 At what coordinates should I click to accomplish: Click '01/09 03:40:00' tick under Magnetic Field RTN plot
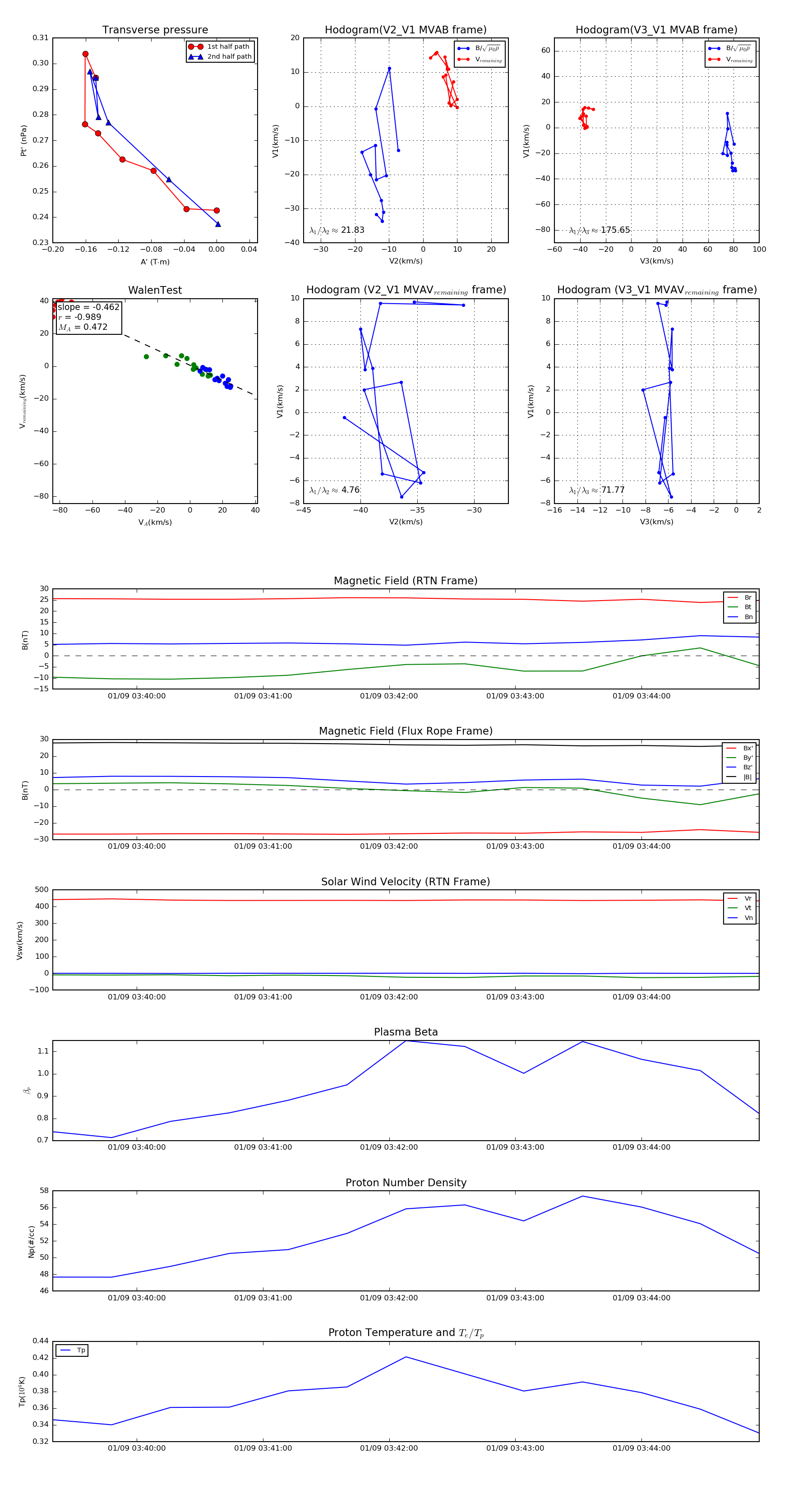tap(136, 696)
